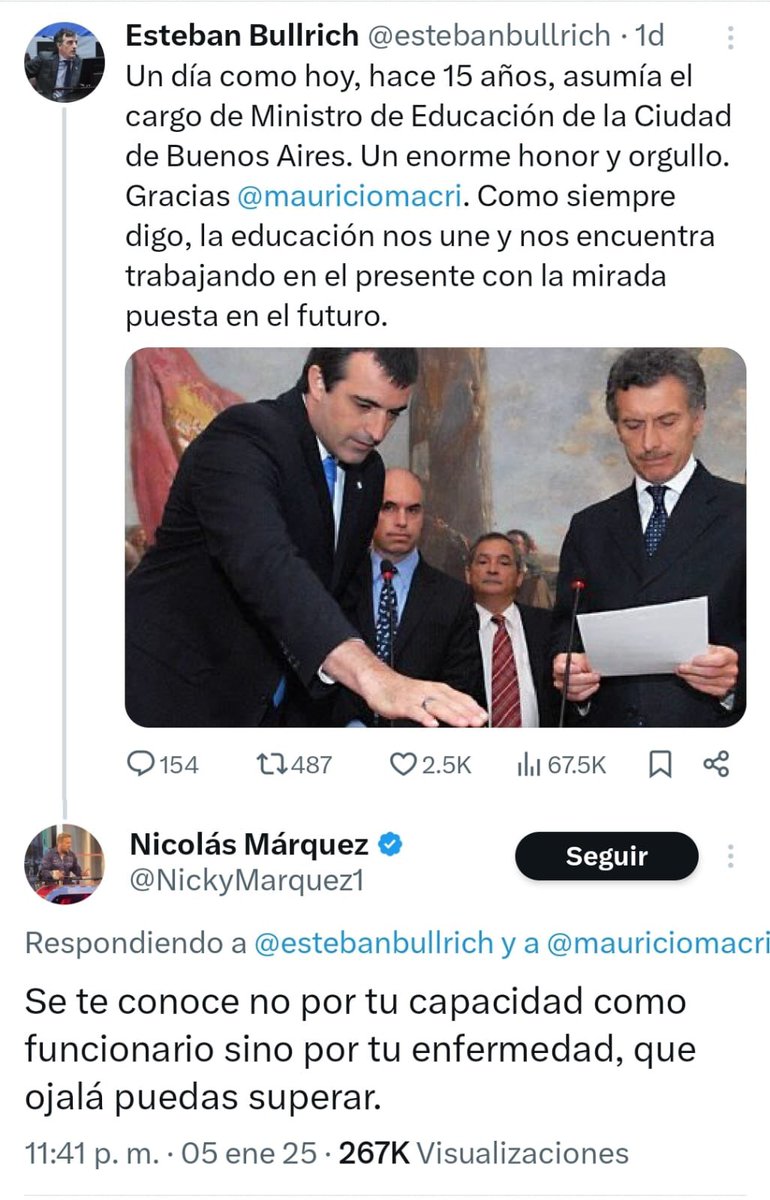Click Nicolás Márquez's blue verified badge
Screen dimensions: 770x1200
click(390, 846)
